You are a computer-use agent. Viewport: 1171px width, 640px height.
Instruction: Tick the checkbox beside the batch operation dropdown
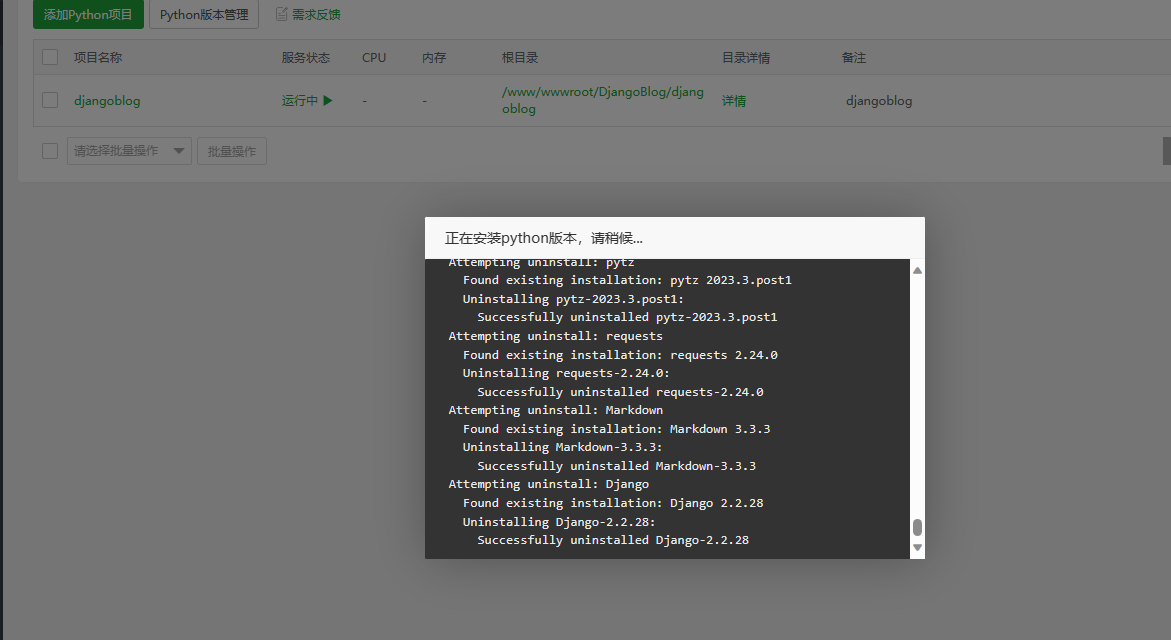tap(50, 151)
